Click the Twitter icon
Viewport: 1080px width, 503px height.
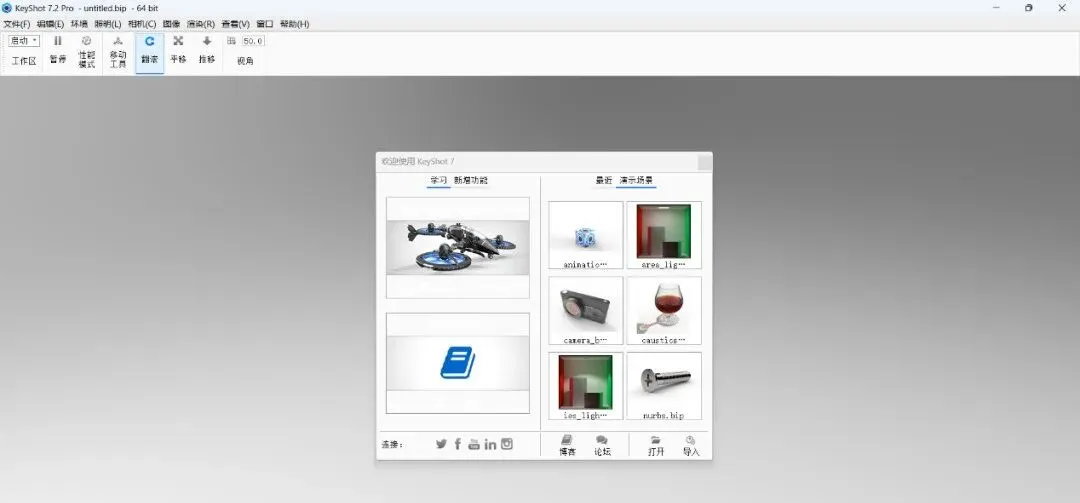[442, 444]
